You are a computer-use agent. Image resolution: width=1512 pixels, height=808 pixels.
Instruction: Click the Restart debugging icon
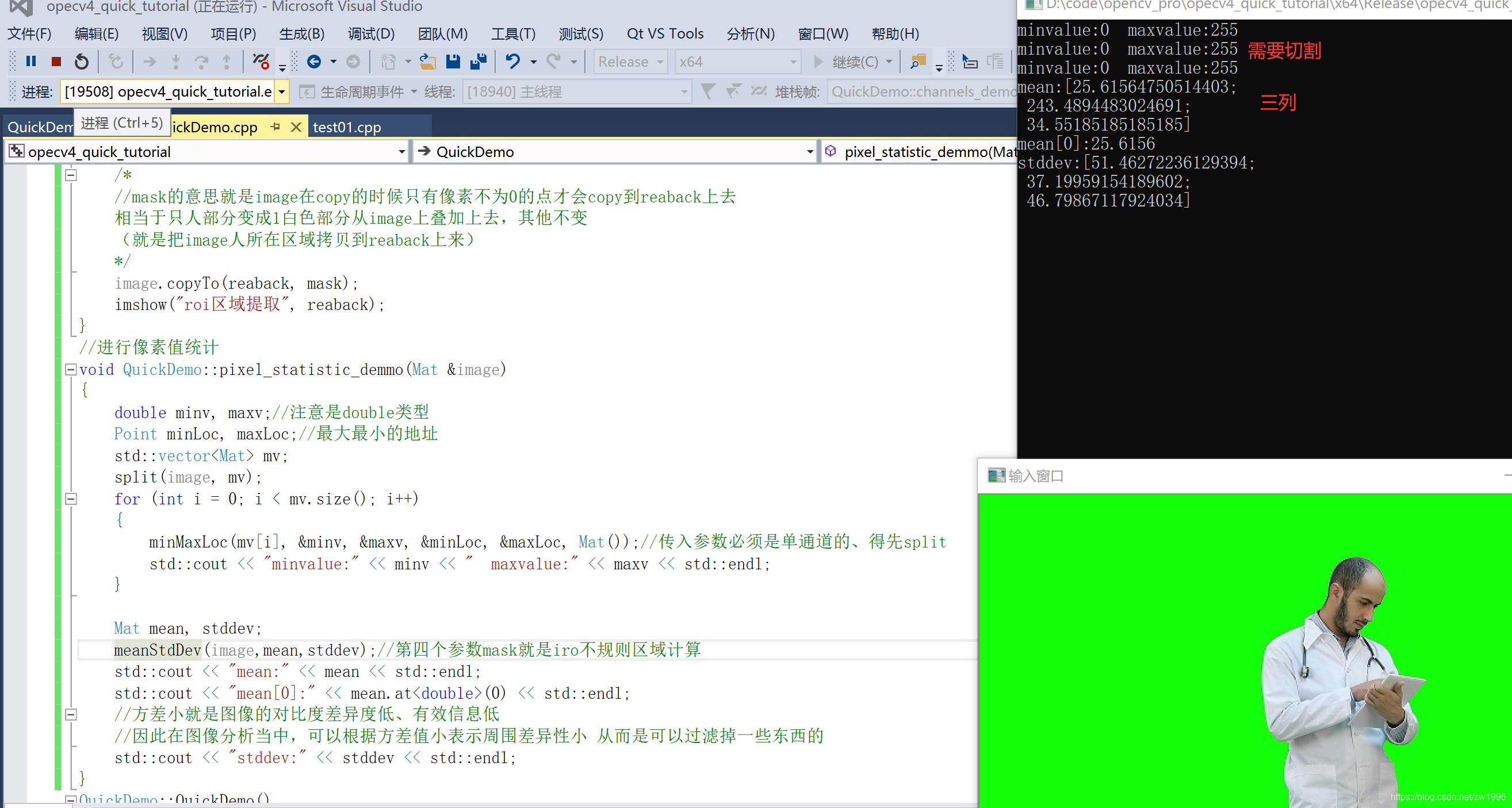[x=82, y=62]
